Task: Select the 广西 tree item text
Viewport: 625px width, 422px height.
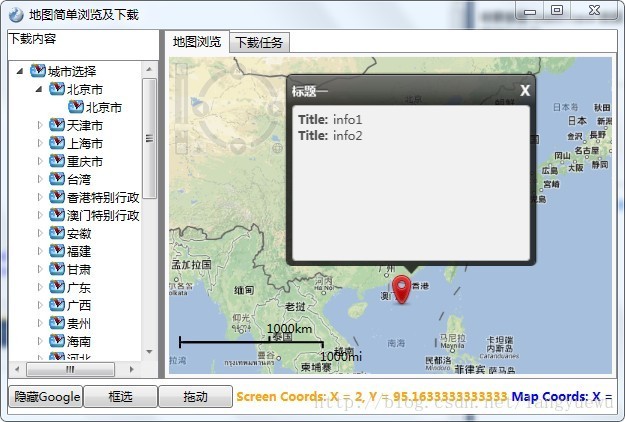Action: 79,306
